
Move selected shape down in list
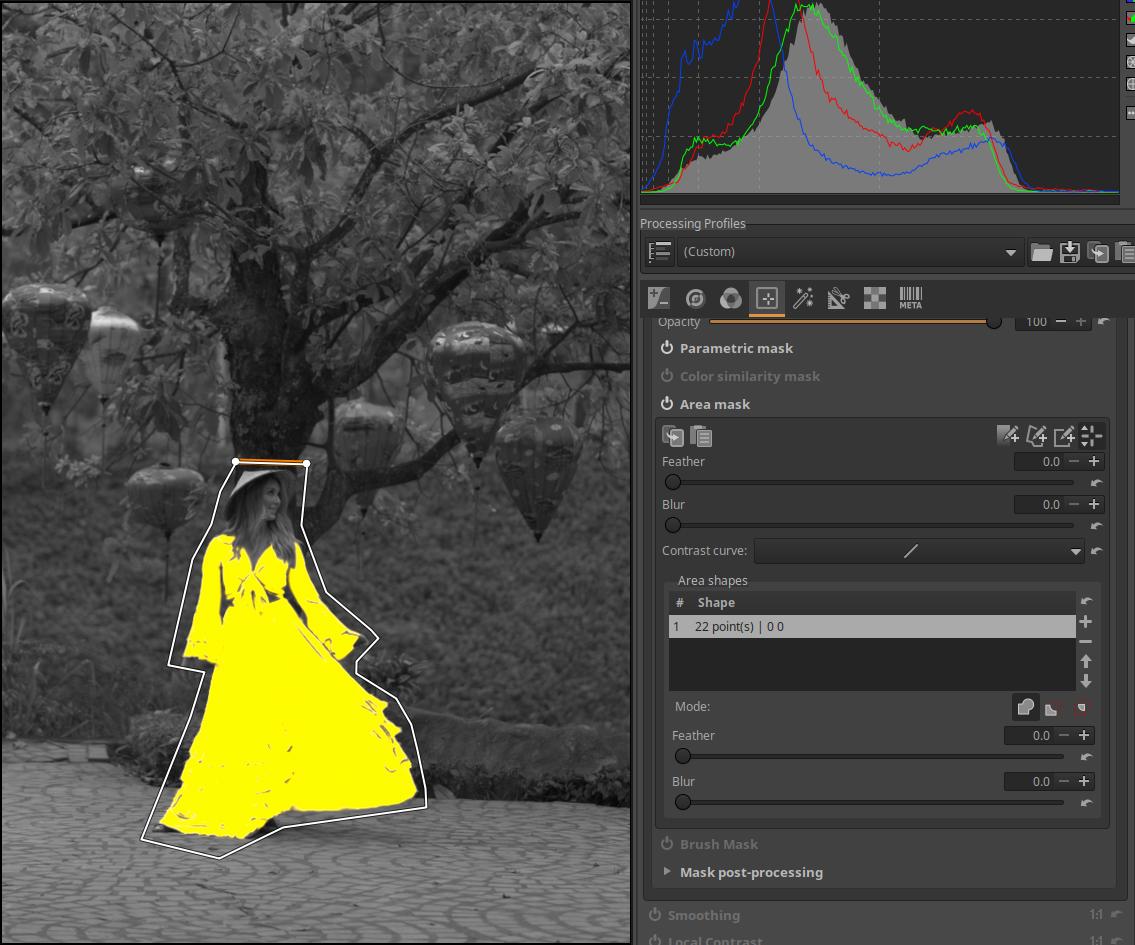click(x=1086, y=681)
